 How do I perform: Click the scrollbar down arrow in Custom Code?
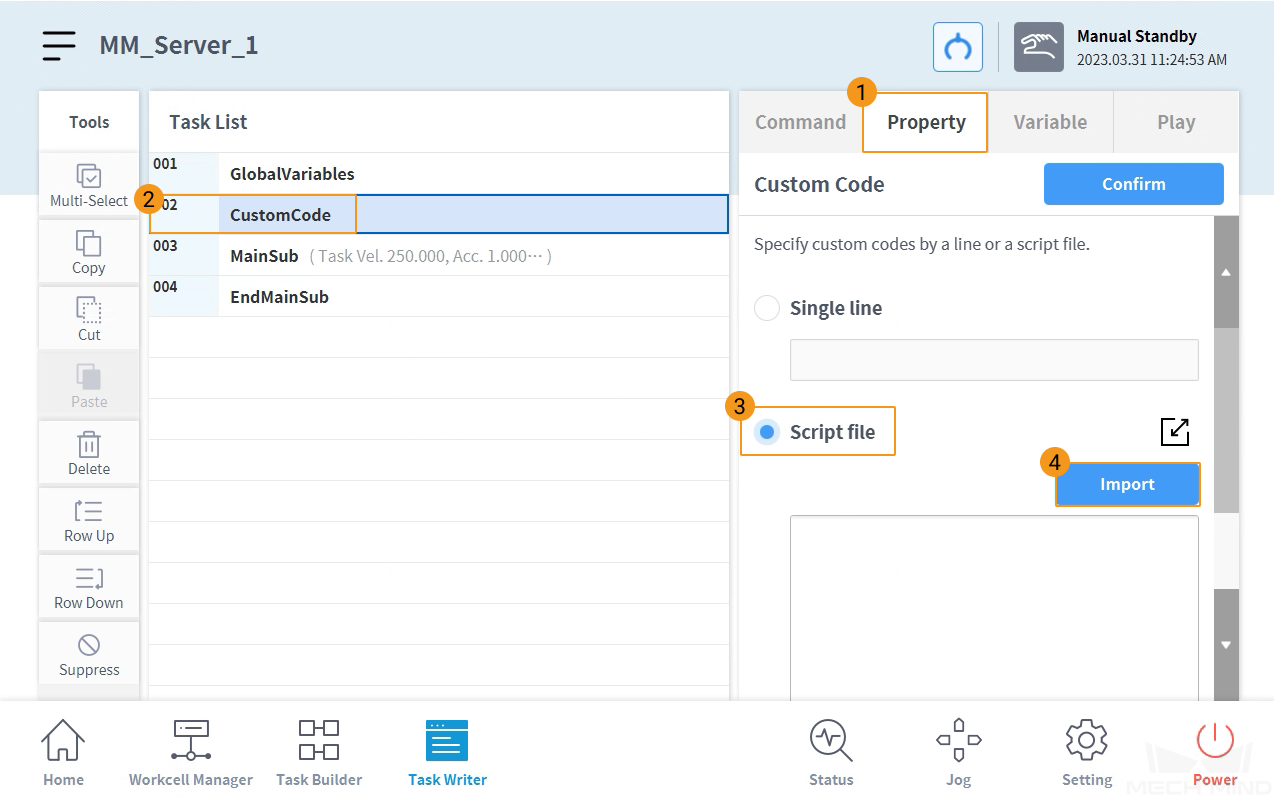coord(1226,645)
